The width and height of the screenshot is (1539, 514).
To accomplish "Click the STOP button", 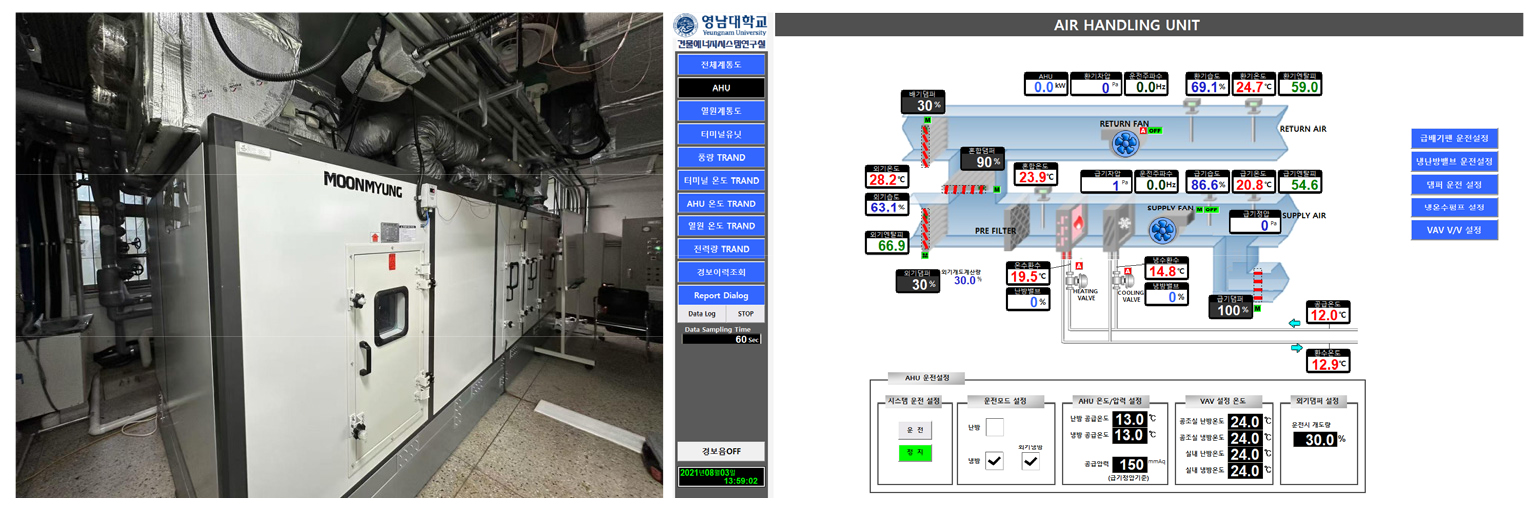I will click(745, 314).
